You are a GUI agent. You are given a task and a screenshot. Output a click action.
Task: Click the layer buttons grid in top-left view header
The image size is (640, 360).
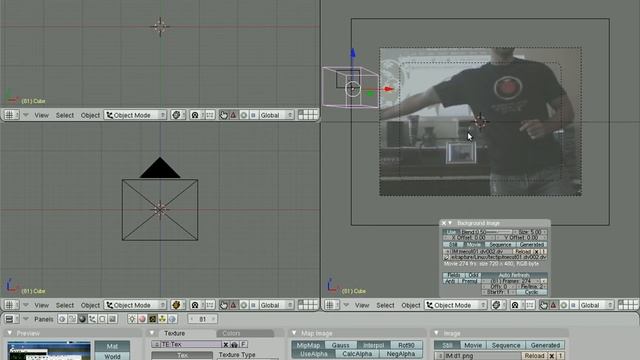coord(308,115)
